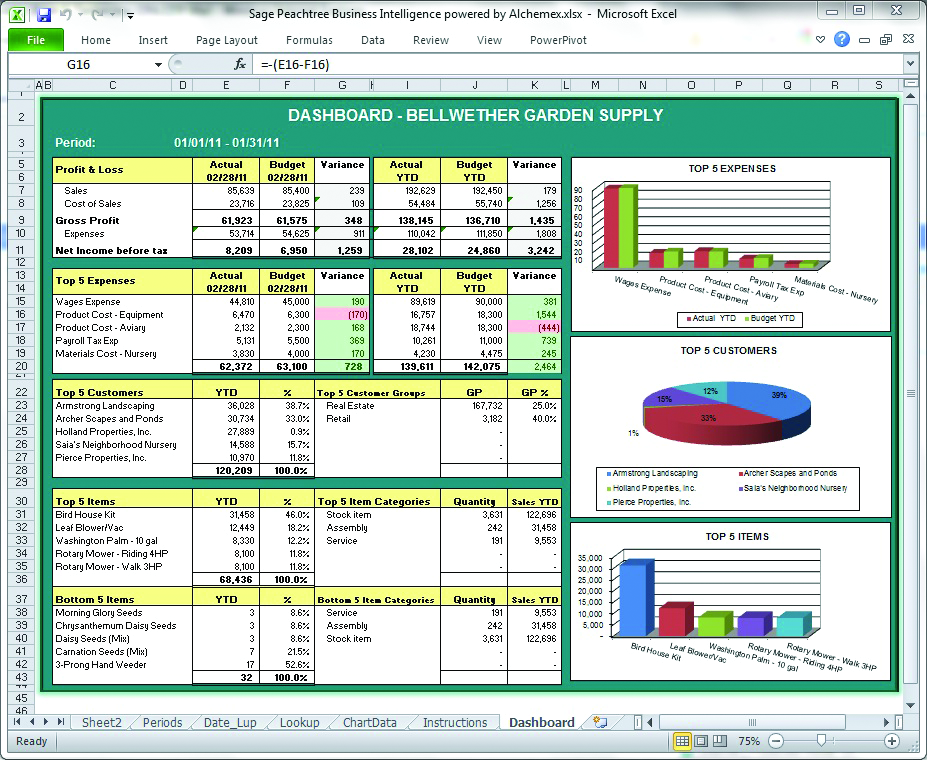Open Excel Help question mark icon
The height and width of the screenshot is (760, 927).
(842, 40)
